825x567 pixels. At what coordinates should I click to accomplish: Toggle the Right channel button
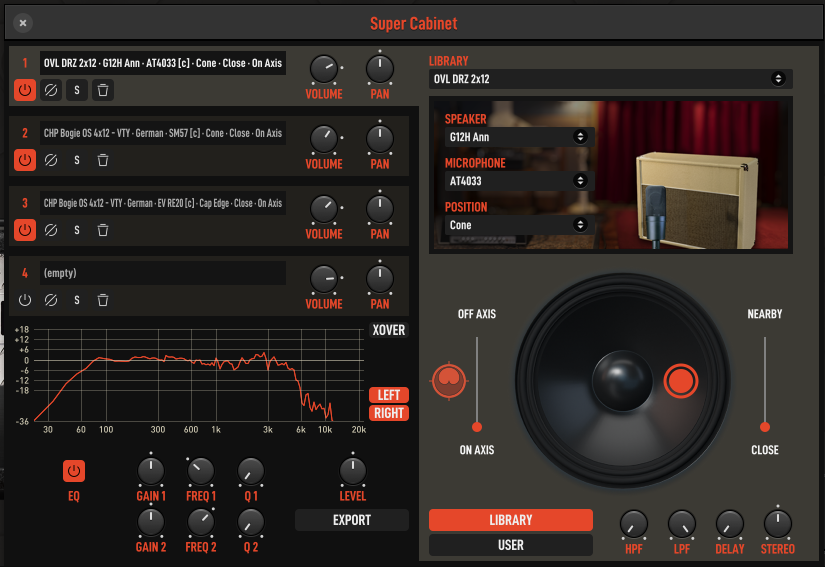click(x=389, y=413)
